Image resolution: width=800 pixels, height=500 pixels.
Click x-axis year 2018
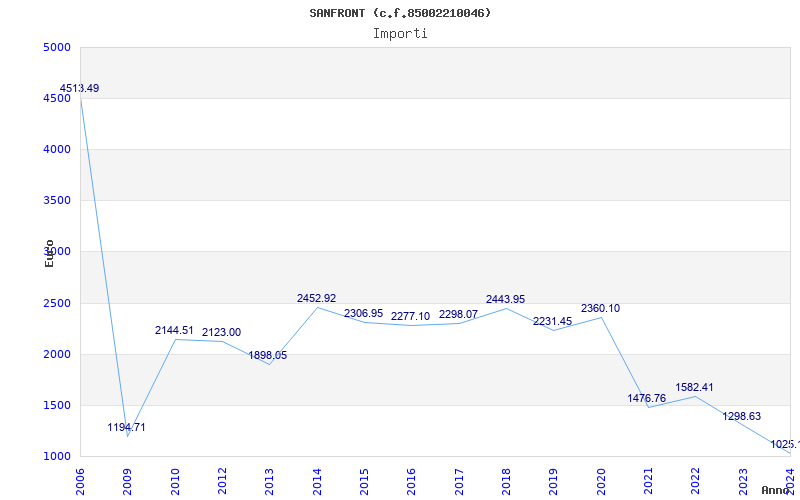click(506, 481)
